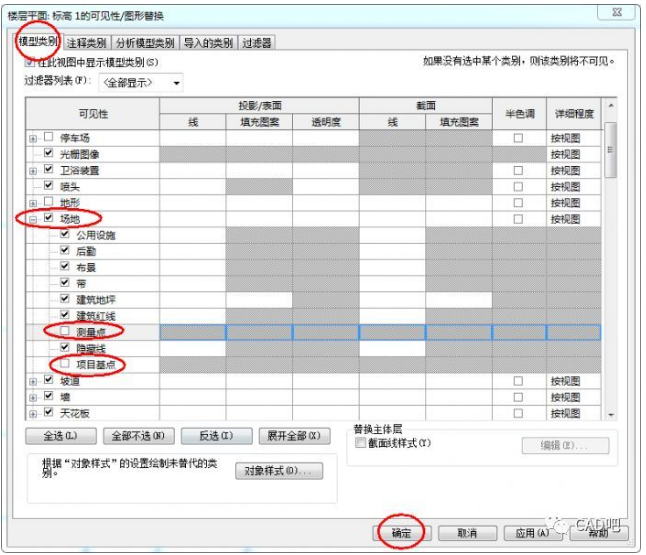
Task: Switch to the 模型类别 tab
Action: coord(37,41)
